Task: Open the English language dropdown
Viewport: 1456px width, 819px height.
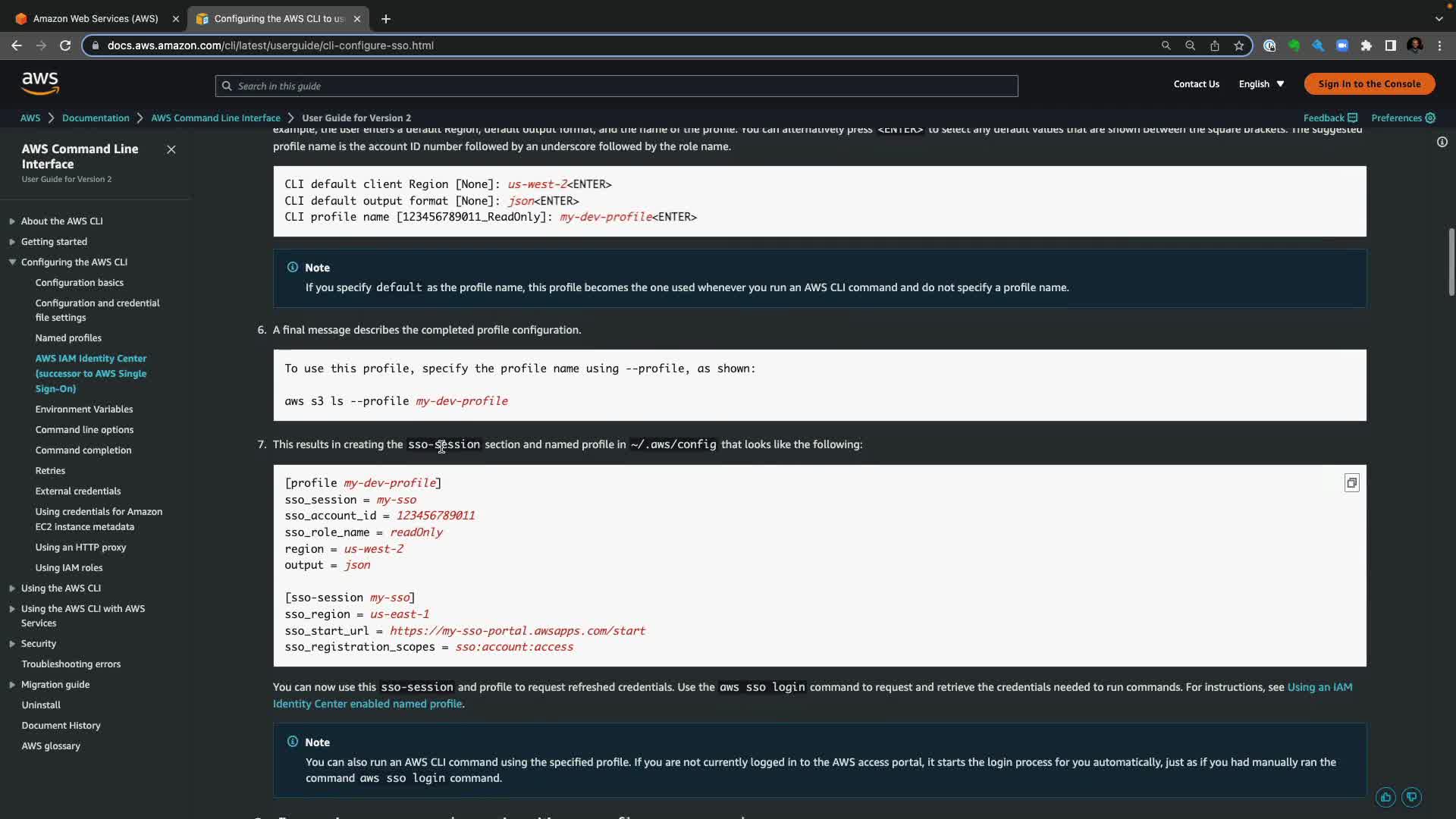Action: point(1261,84)
